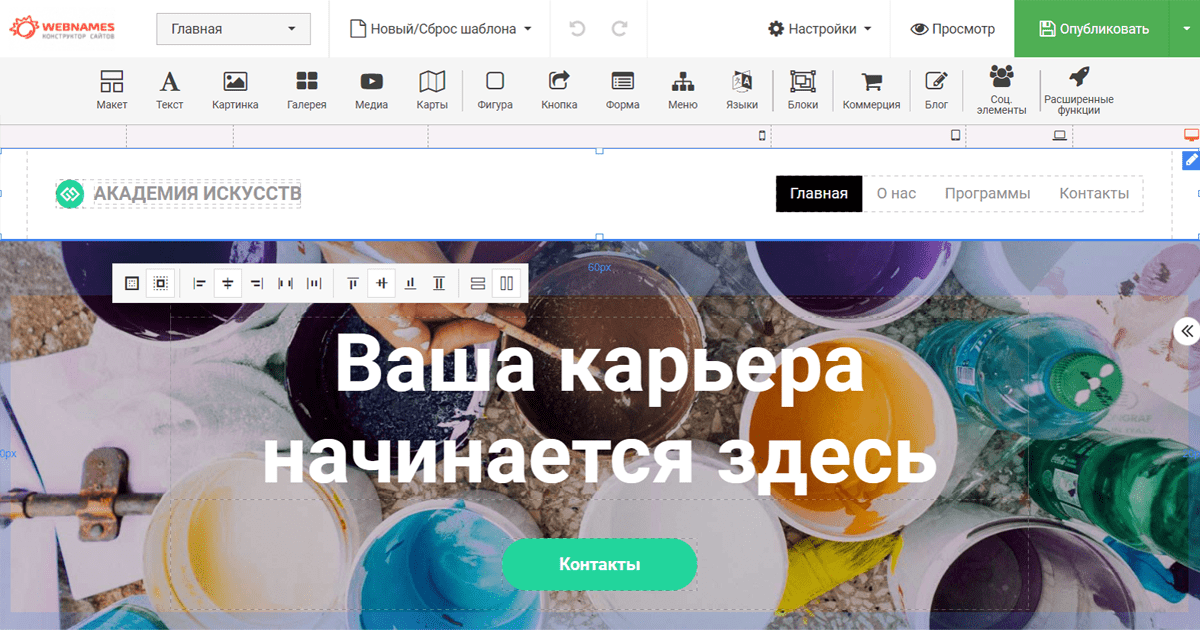Image resolution: width=1200 pixels, height=630 pixels.
Task: Toggle the solid frame option in alignment bar
Action: (131, 284)
